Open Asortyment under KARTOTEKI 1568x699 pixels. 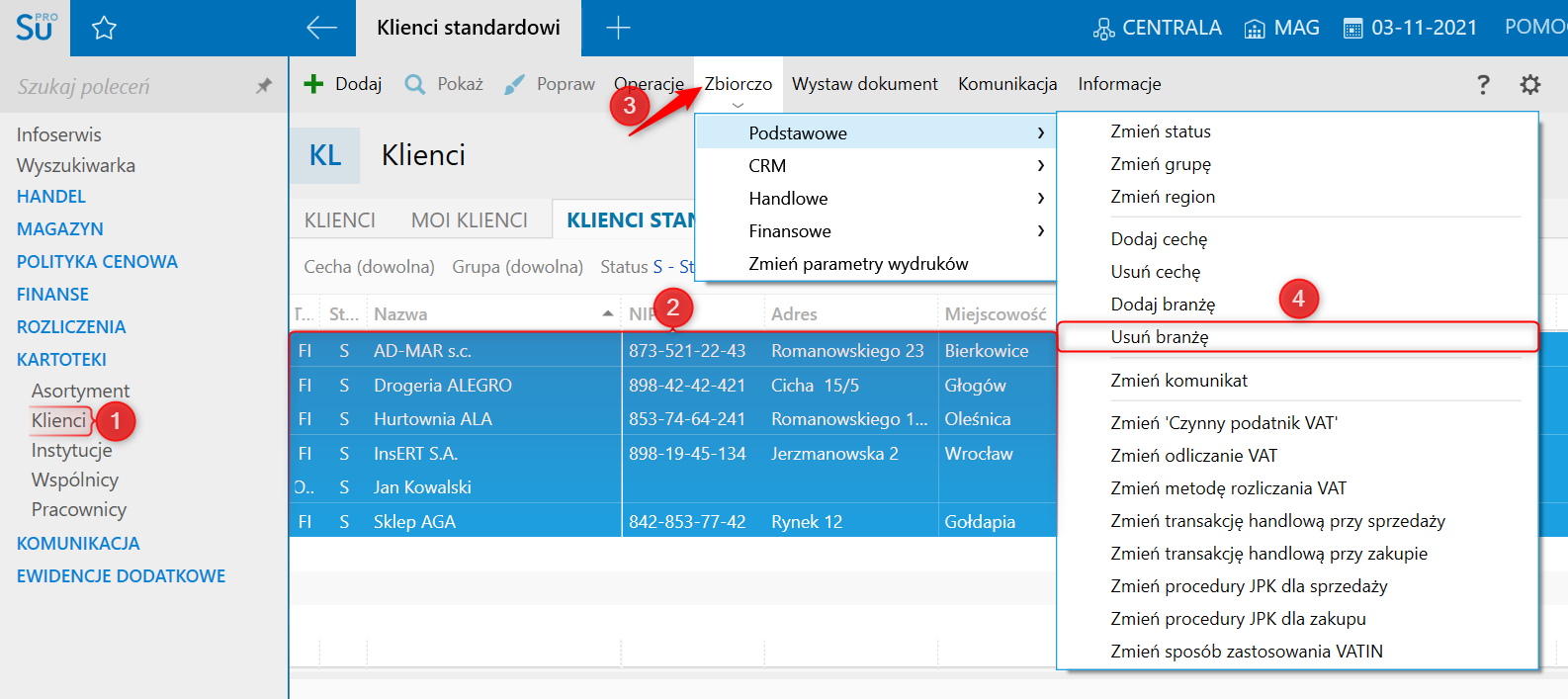(80, 391)
